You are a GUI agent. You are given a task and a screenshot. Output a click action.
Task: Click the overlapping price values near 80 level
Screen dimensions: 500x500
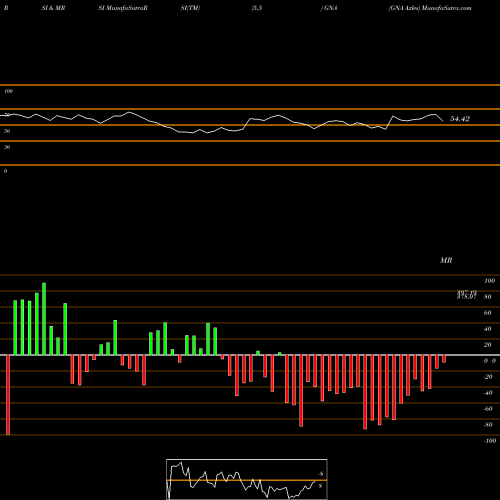[467, 295]
